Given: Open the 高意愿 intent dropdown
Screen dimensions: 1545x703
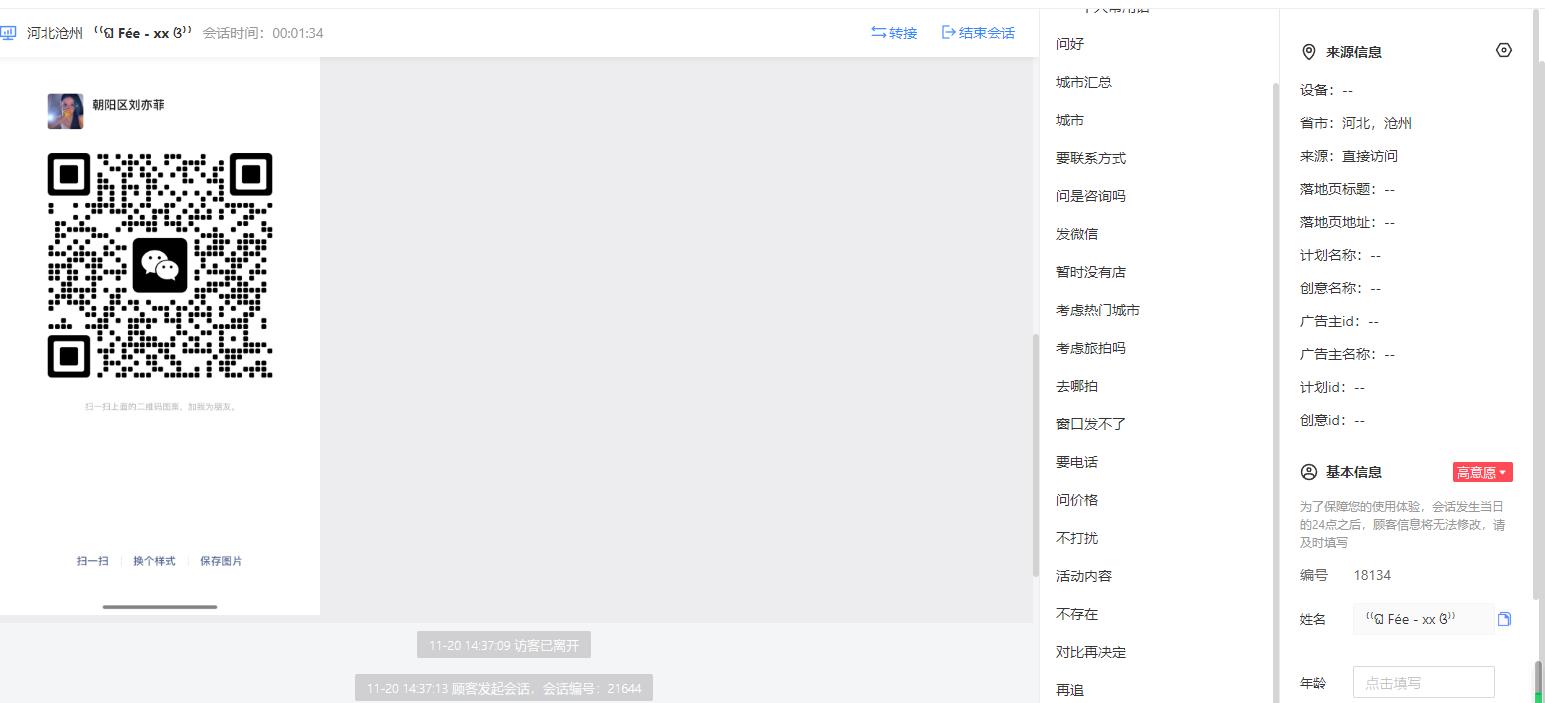Looking at the screenshot, I should click(x=1483, y=472).
